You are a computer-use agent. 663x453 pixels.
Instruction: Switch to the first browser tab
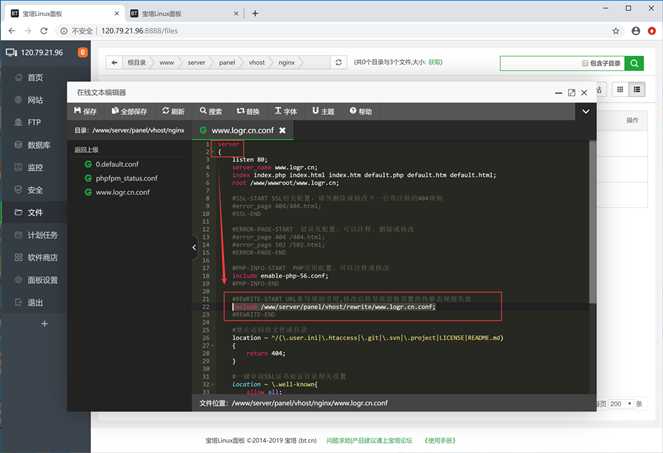click(x=65, y=14)
